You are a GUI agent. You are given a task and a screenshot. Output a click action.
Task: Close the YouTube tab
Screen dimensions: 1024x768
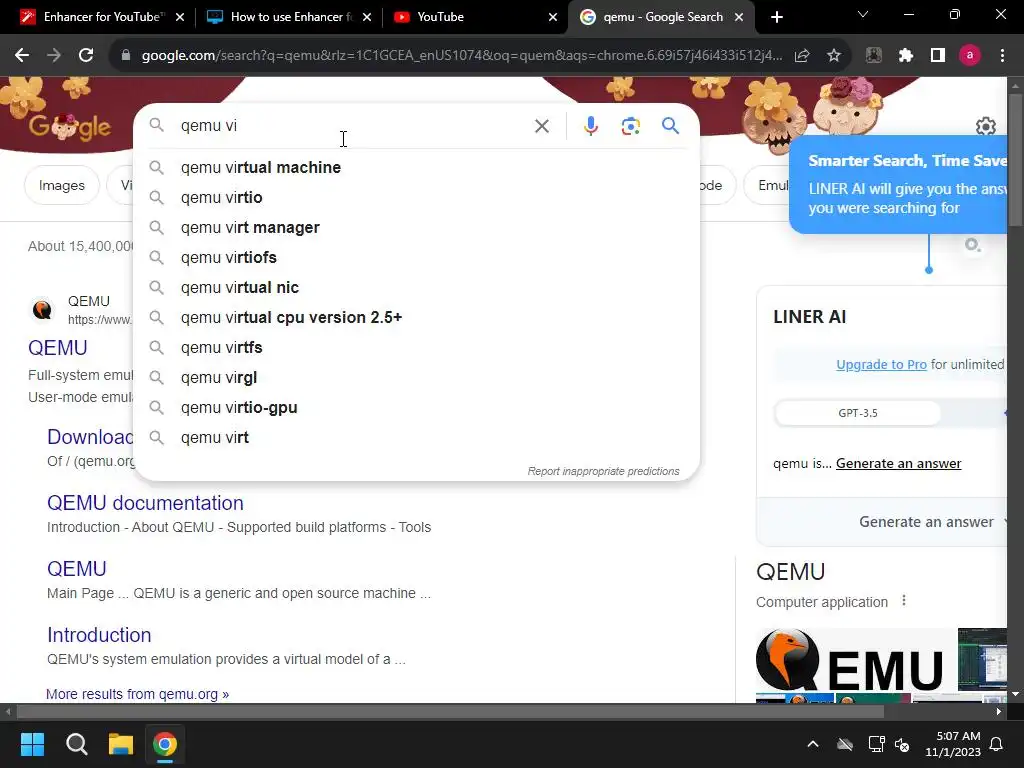click(x=552, y=17)
